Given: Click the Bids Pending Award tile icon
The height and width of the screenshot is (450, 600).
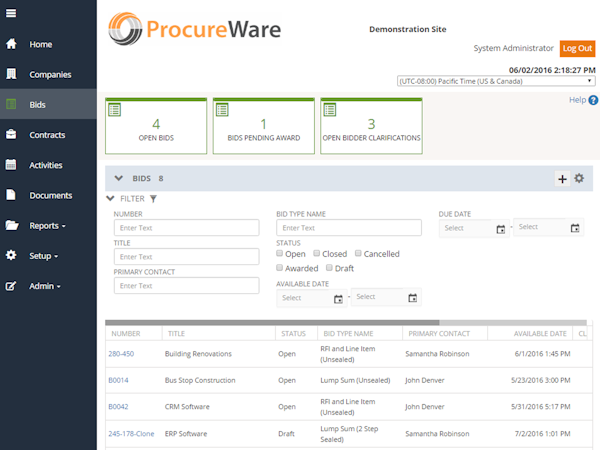Looking at the screenshot, I should tap(222, 110).
